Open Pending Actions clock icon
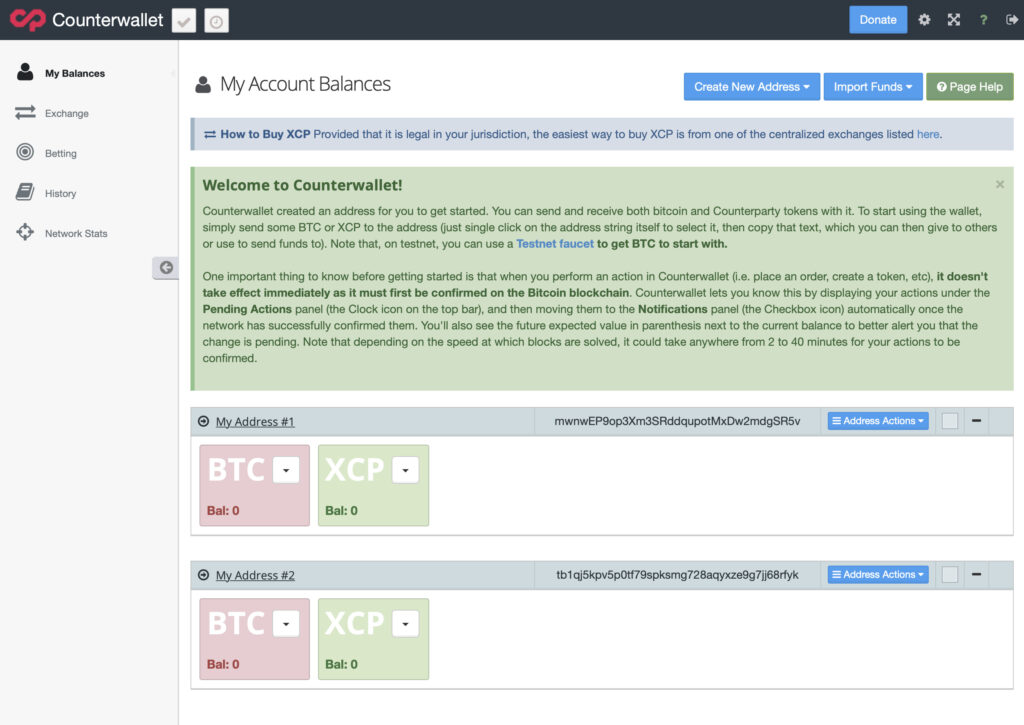This screenshot has width=1024, height=725. pos(216,21)
